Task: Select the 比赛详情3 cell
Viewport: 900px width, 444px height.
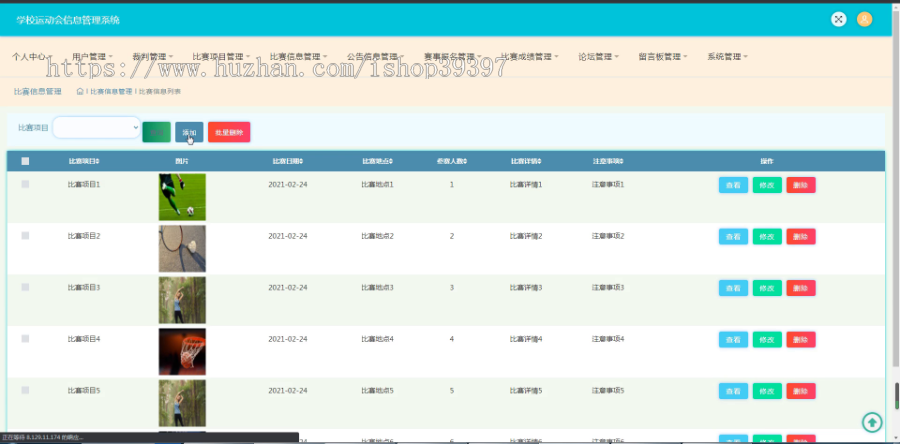Action: point(526,287)
